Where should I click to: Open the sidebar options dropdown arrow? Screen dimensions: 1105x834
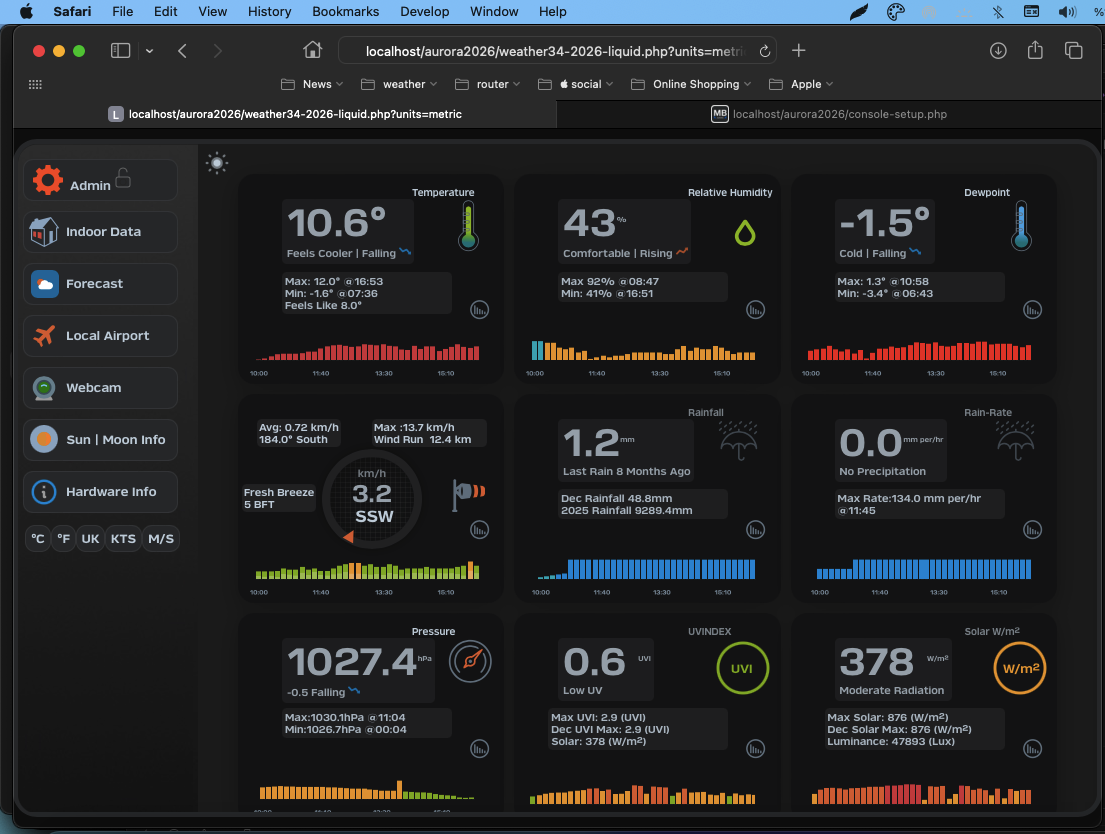149,51
